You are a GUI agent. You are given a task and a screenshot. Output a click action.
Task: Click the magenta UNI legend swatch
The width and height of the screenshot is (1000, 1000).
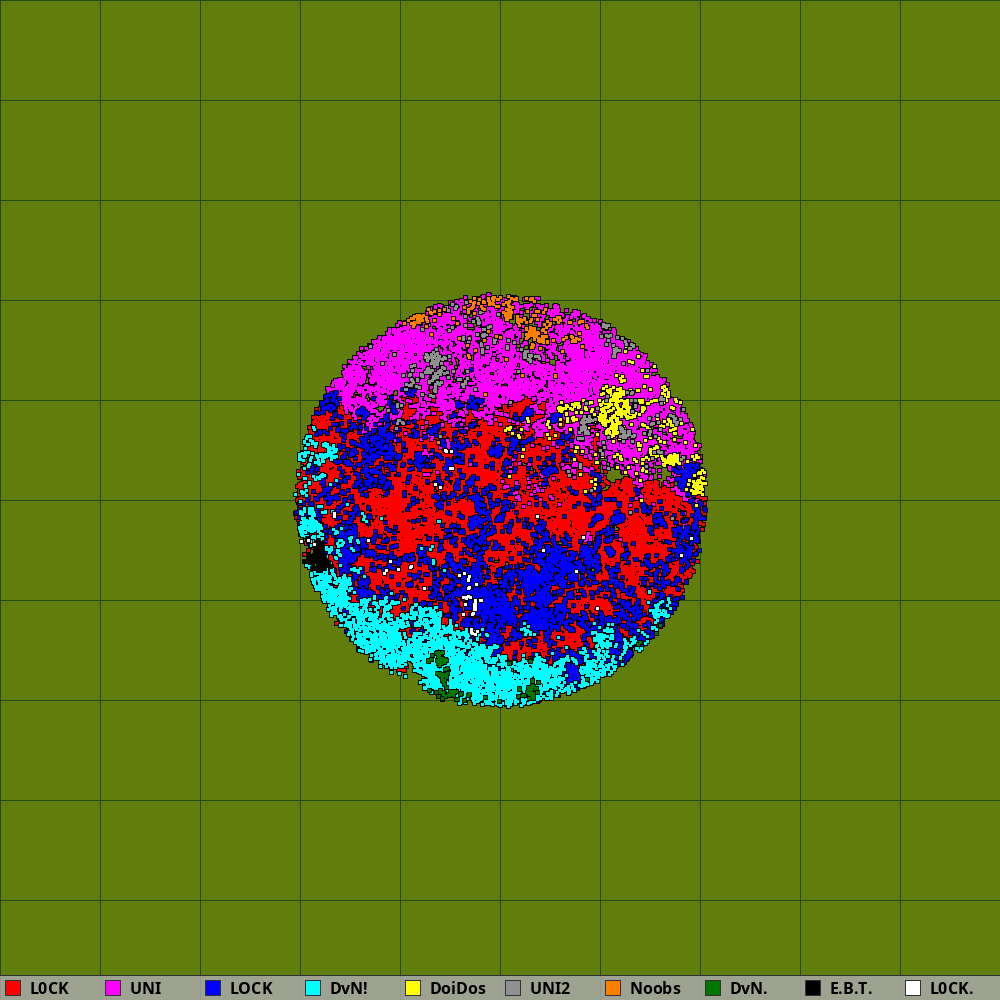pyautogui.click(x=113, y=988)
